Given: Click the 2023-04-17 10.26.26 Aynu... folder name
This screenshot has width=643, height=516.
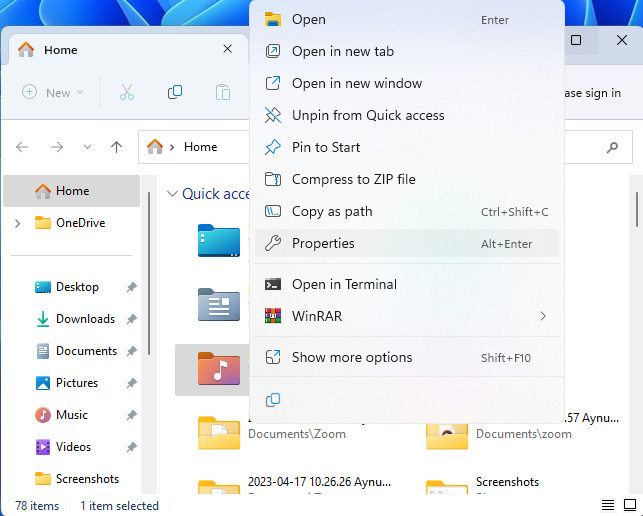Looking at the screenshot, I should (x=319, y=482).
